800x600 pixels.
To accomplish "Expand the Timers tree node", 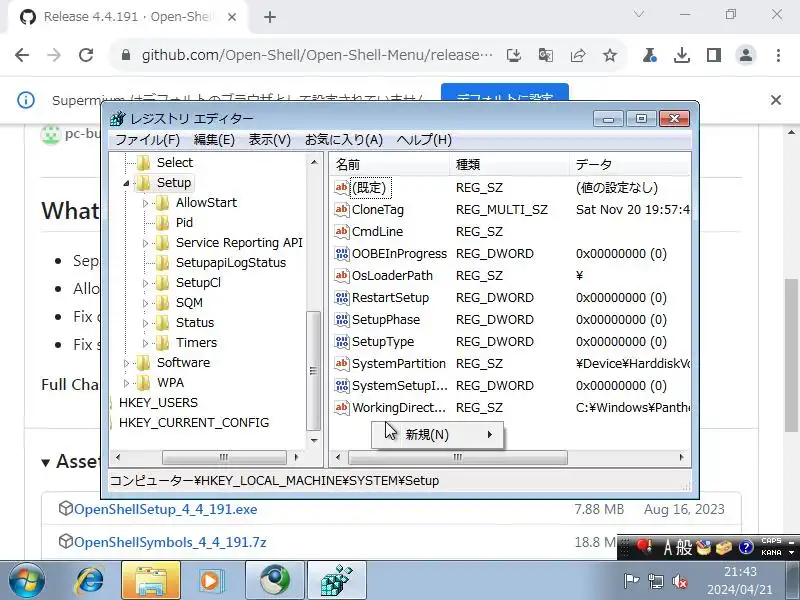I will [x=145, y=343].
